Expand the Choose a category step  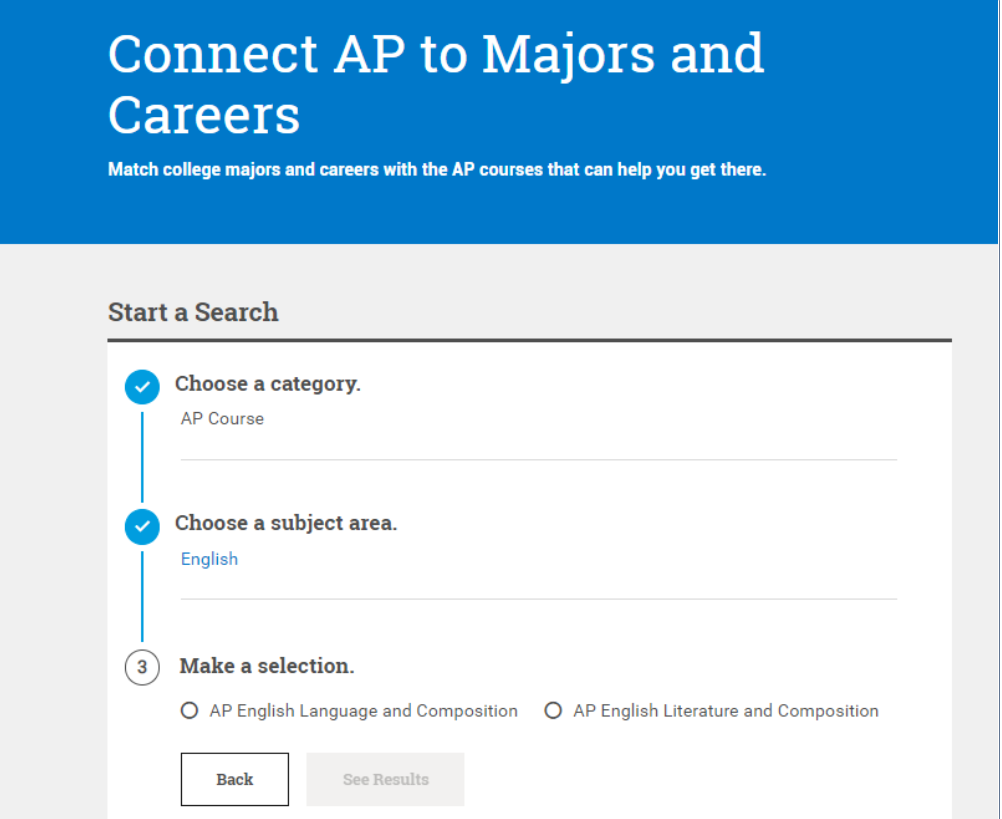267,384
